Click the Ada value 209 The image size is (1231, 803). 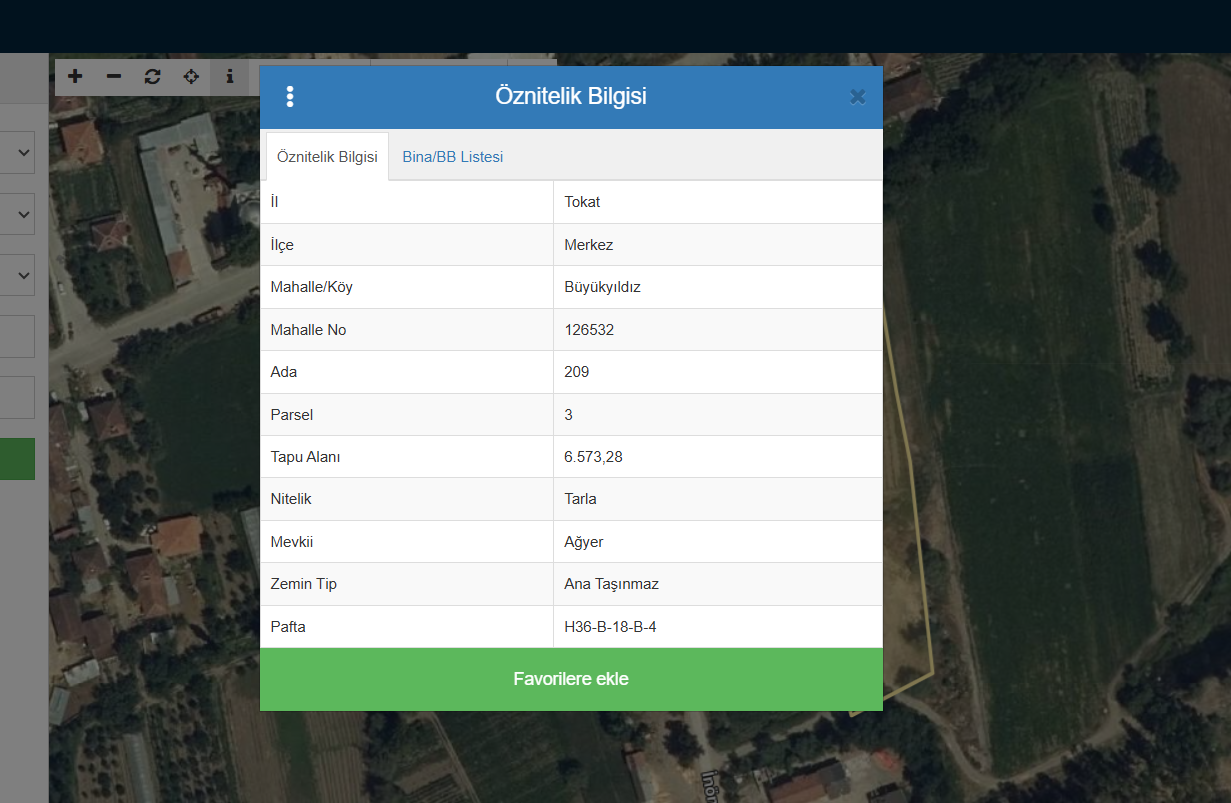tap(577, 372)
